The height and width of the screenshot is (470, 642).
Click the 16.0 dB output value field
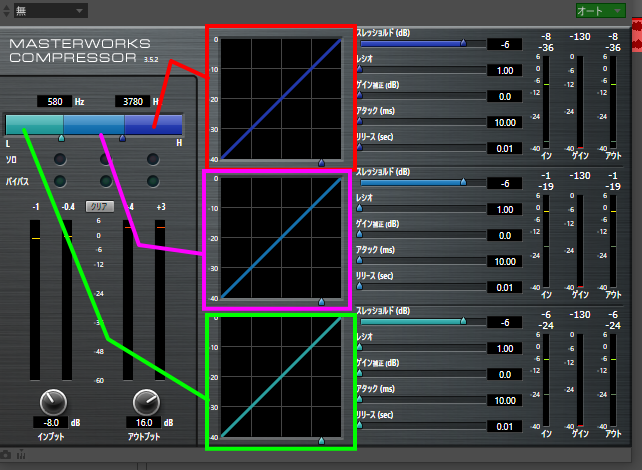point(144,422)
